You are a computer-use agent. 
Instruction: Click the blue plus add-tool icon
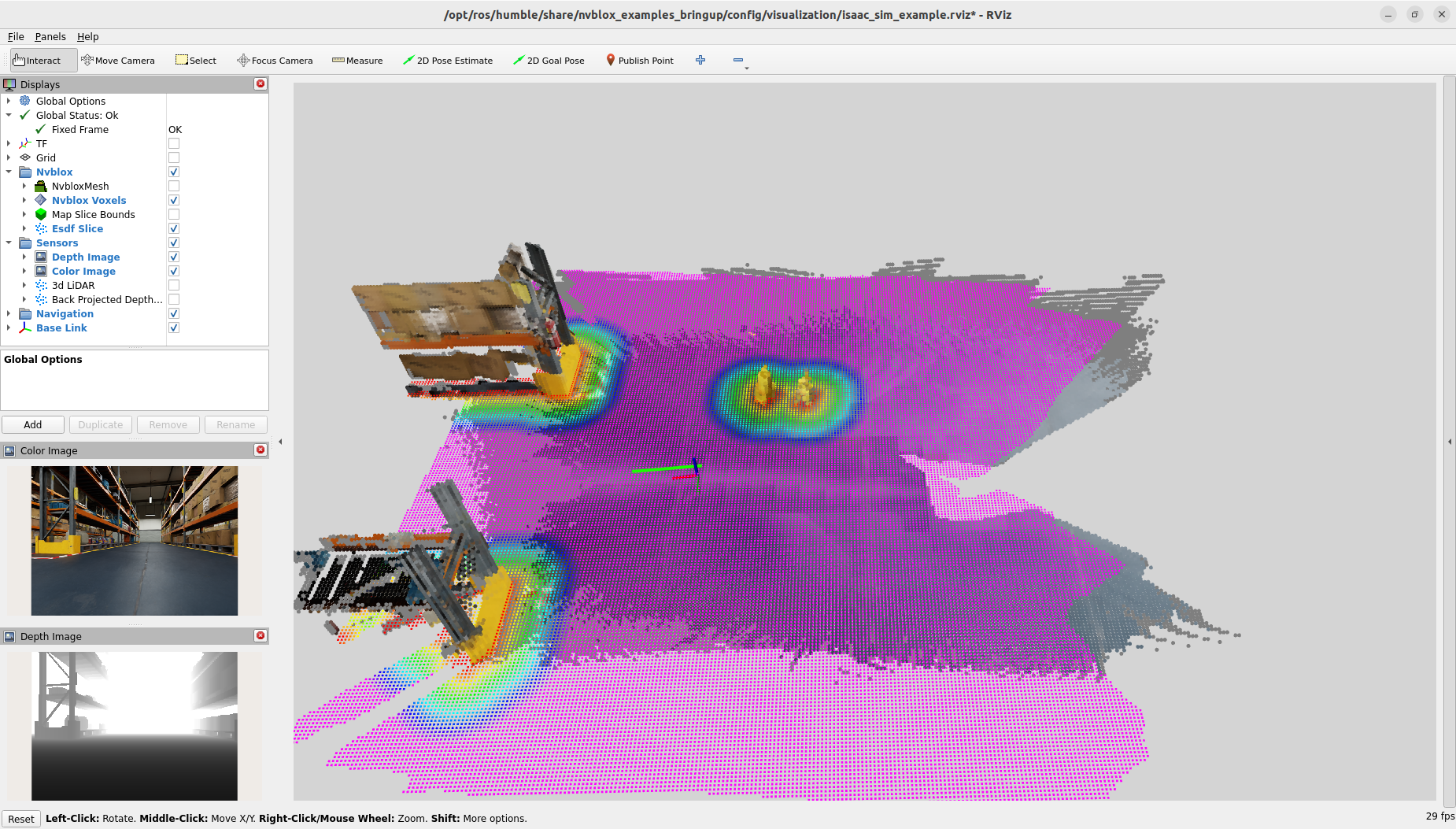click(x=700, y=61)
